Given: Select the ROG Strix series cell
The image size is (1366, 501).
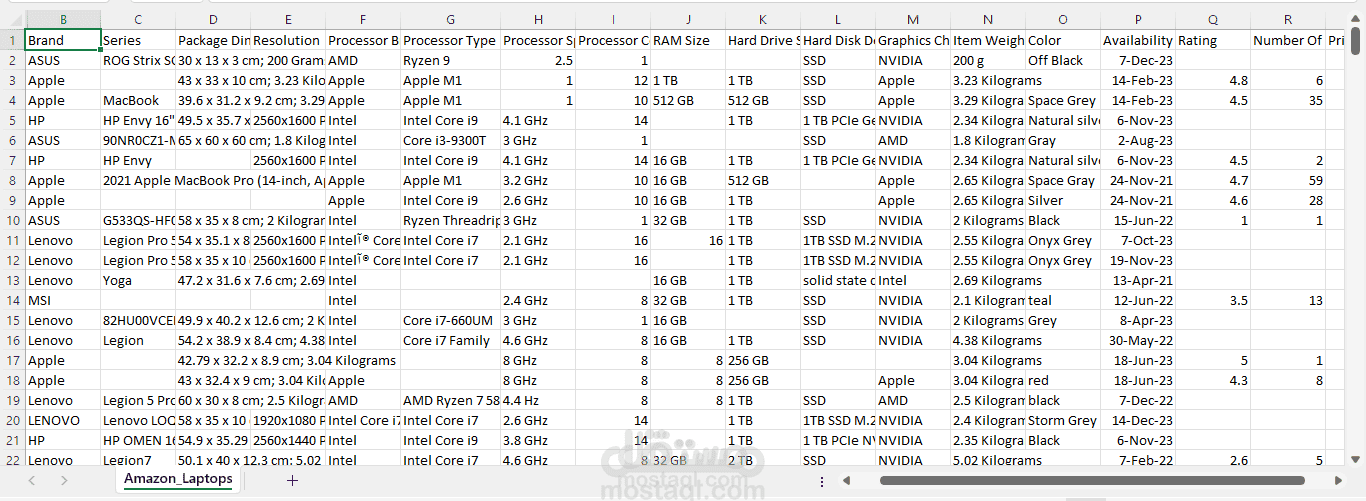Looking at the screenshot, I should (138, 61).
